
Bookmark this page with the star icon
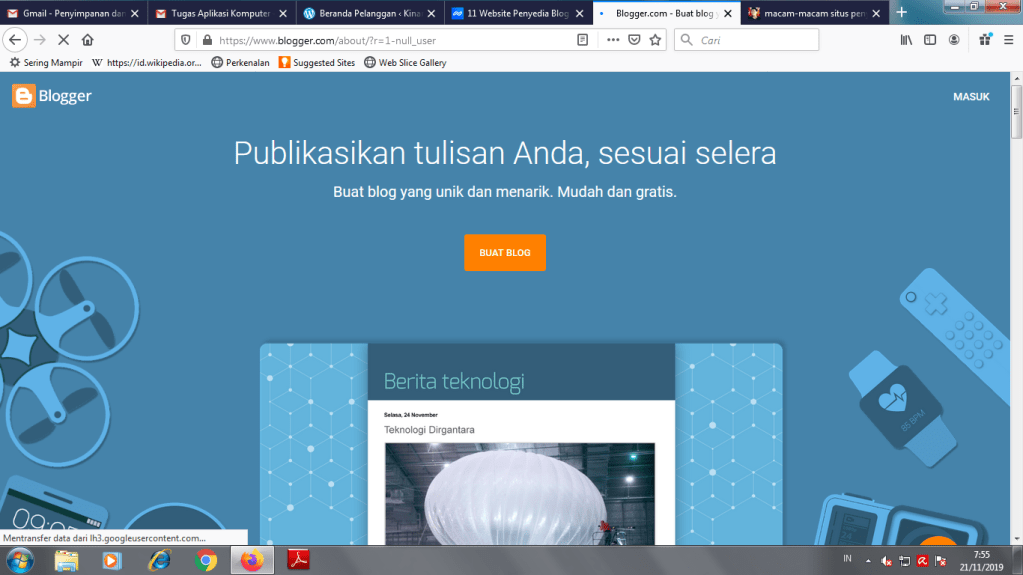tap(655, 40)
